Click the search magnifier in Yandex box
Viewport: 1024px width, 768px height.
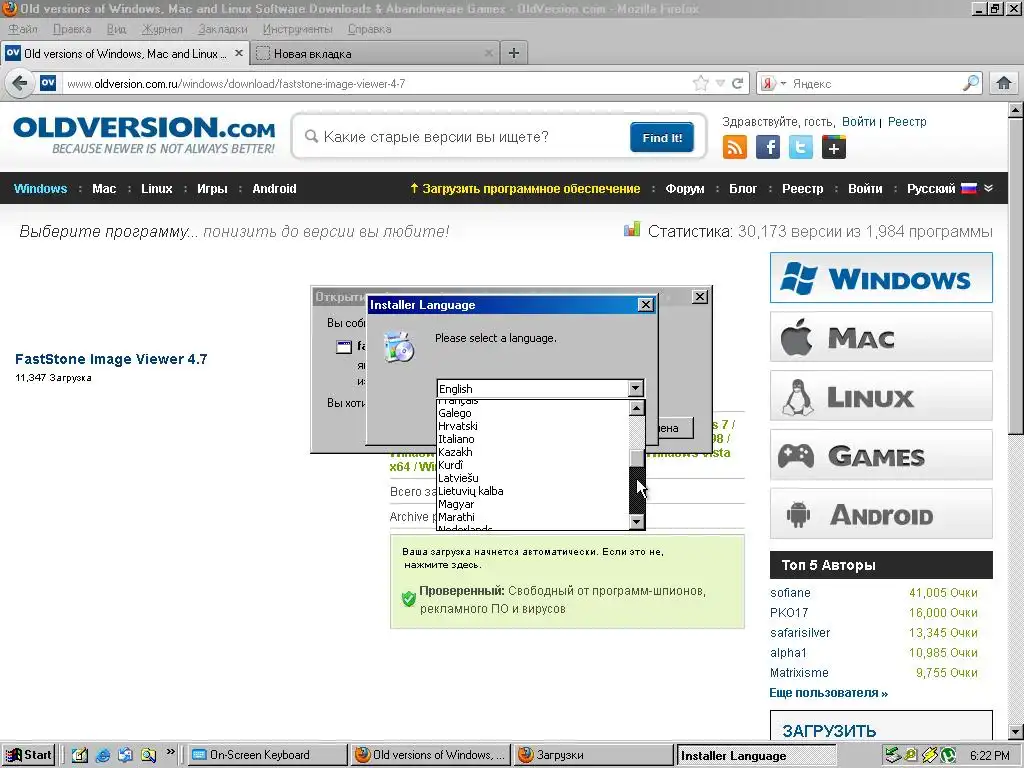pos(971,83)
